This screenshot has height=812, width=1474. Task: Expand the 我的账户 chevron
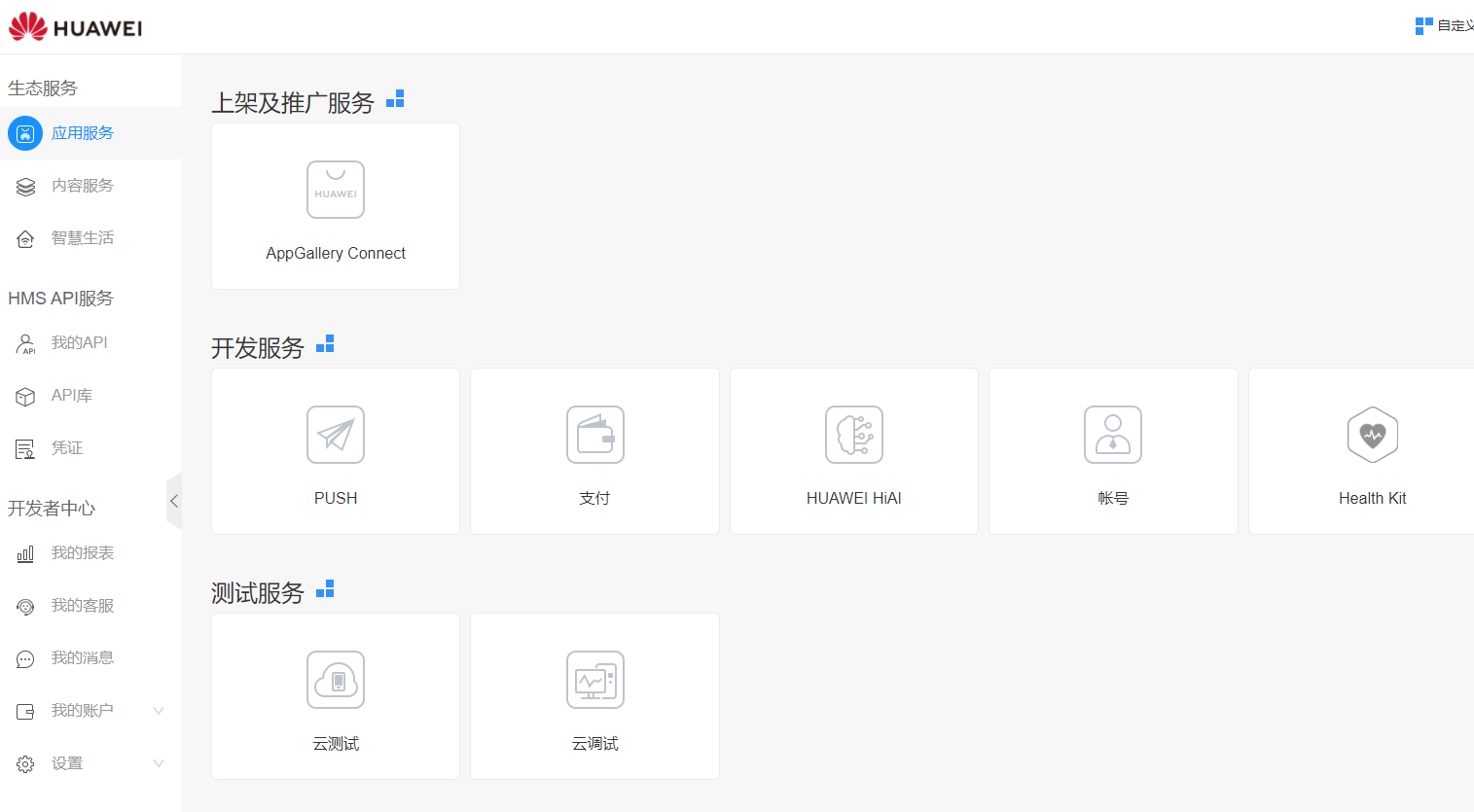point(159,711)
